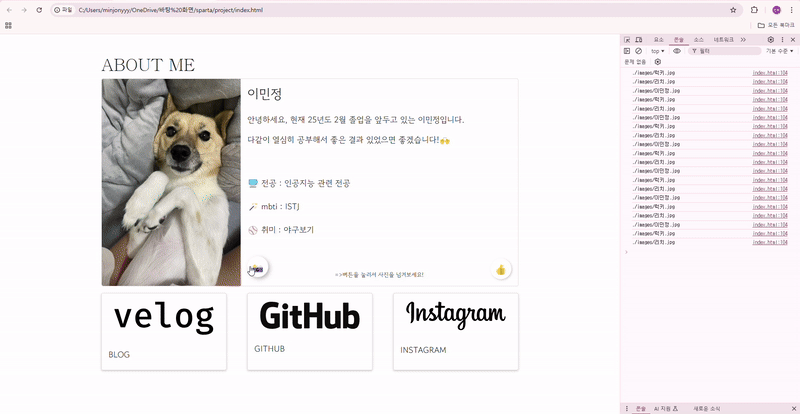This screenshot has height=414, width=800.
Task: Click the name 이민정 on the card
Action: (x=264, y=93)
